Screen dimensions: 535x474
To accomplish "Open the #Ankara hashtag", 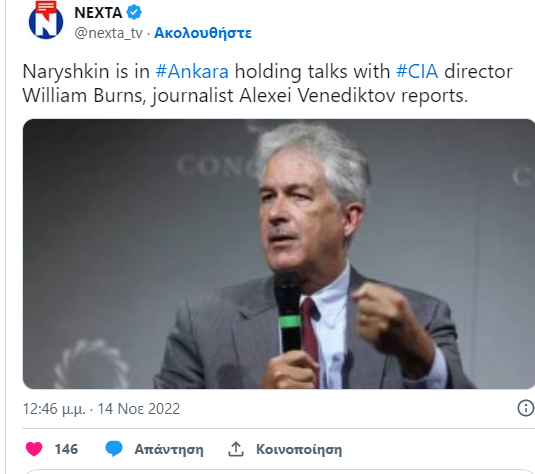I will coord(192,72).
